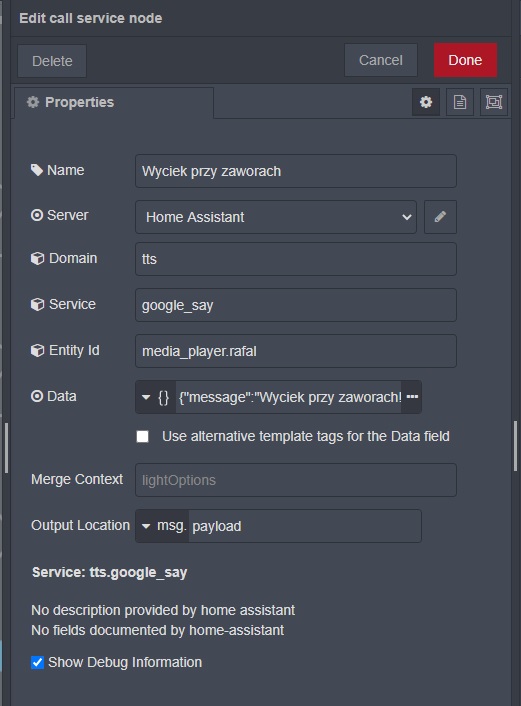Click the Done button
Screen dimensions: 521x706
pyautogui.click(x=465, y=60)
